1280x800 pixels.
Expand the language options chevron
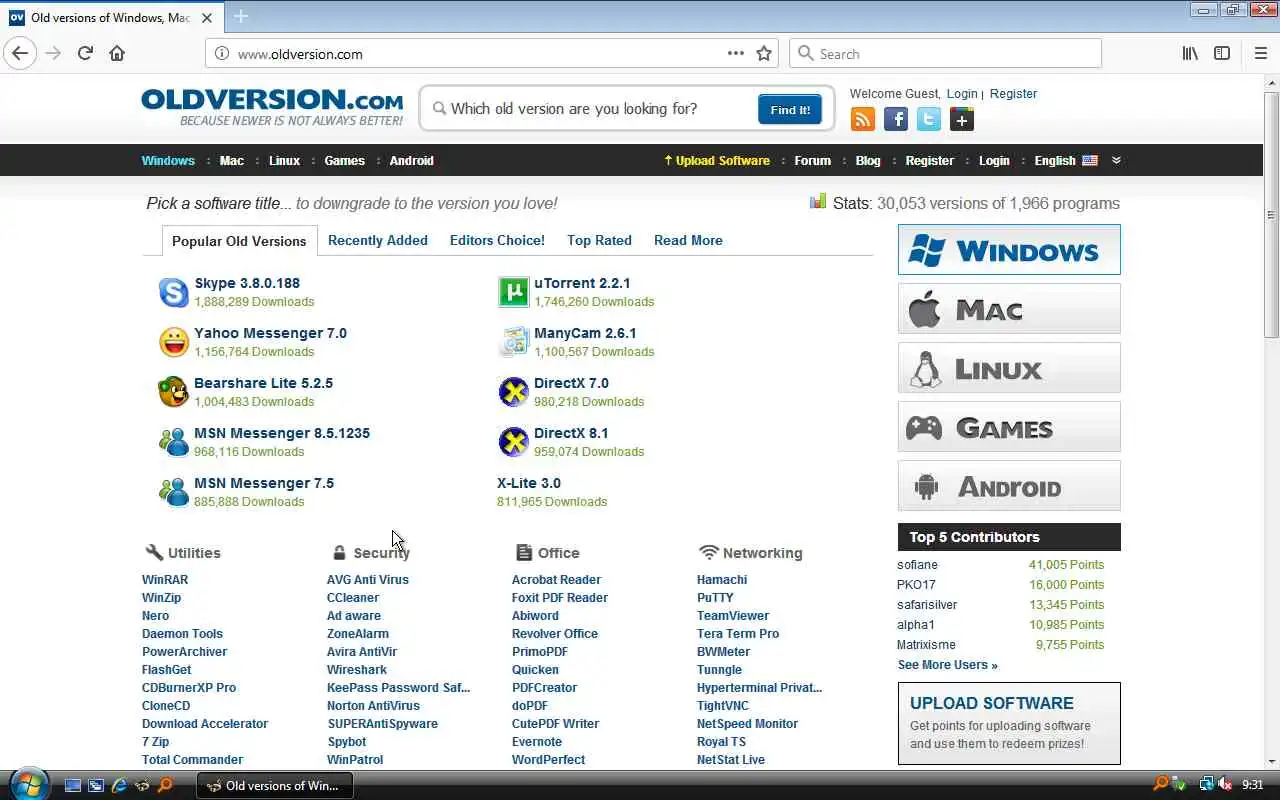tap(1116, 160)
